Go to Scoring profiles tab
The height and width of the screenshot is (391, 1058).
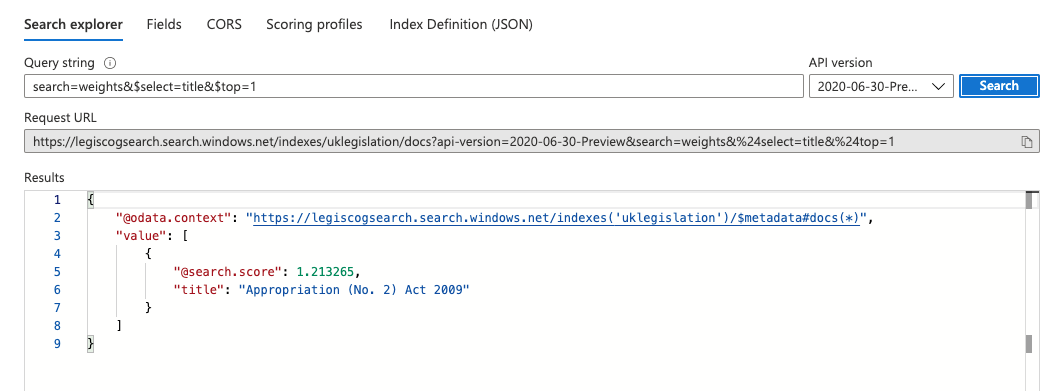(314, 24)
